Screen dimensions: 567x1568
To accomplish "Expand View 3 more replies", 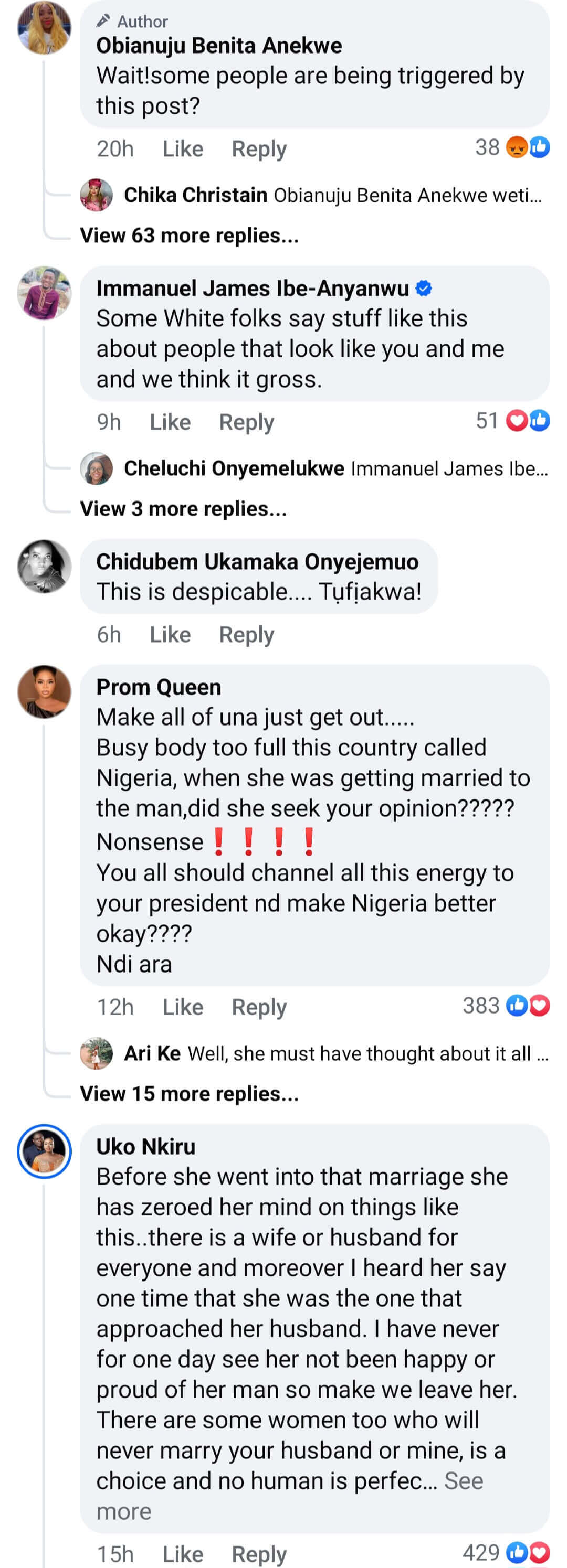I will 183,509.
